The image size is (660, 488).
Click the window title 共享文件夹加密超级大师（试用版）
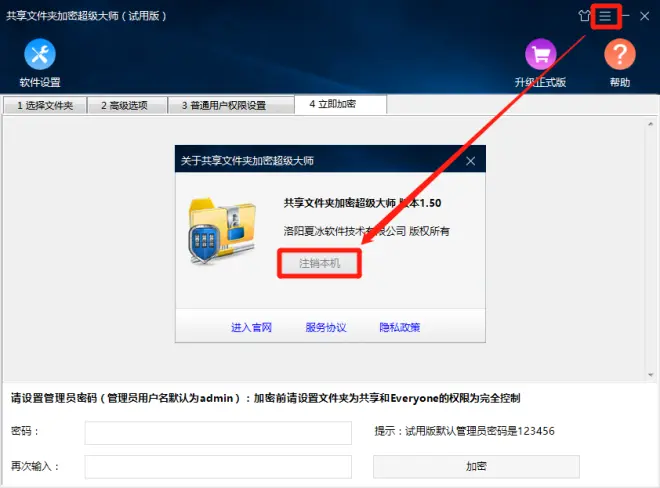86,16
